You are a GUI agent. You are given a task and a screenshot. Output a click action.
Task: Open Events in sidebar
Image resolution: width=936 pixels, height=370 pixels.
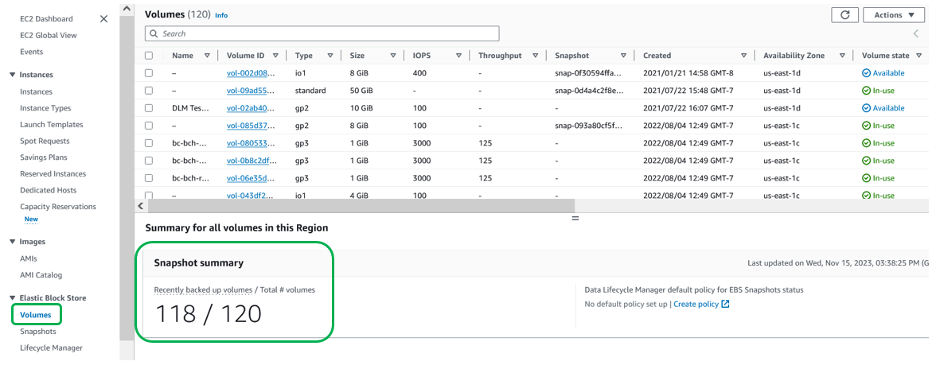(x=32, y=52)
